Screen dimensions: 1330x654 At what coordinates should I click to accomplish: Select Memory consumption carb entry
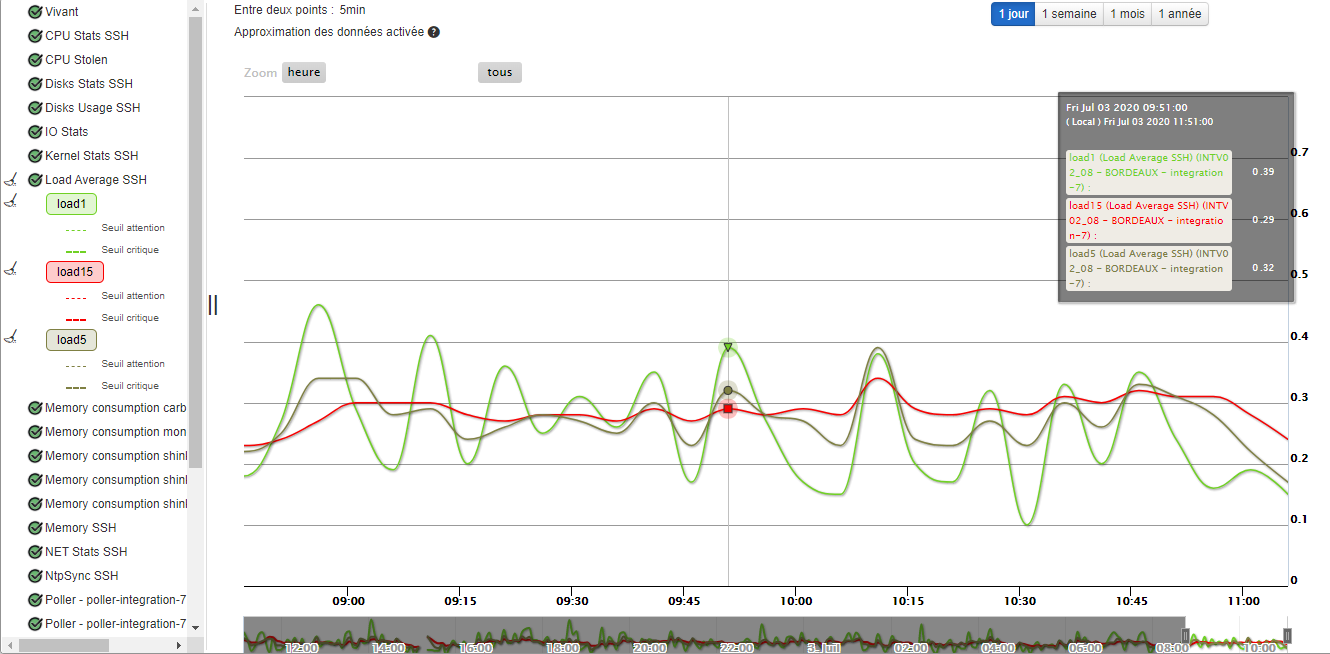coord(116,408)
